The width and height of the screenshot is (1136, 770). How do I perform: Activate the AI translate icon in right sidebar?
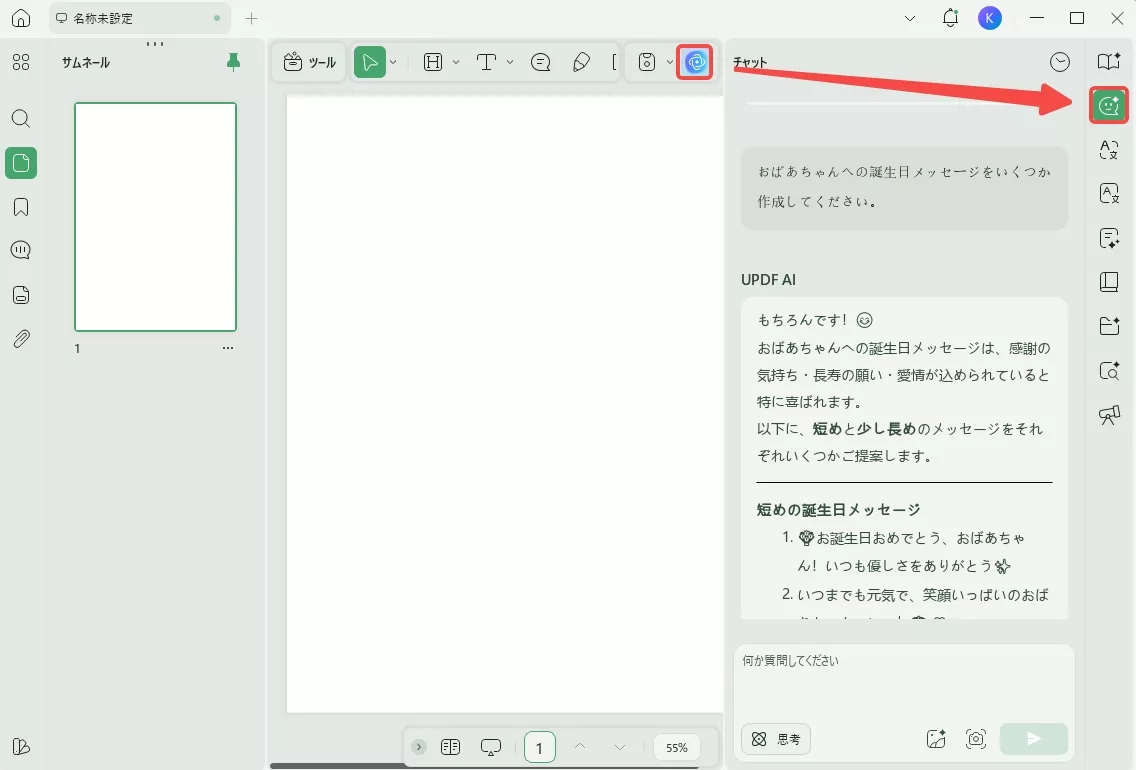coord(1109,149)
